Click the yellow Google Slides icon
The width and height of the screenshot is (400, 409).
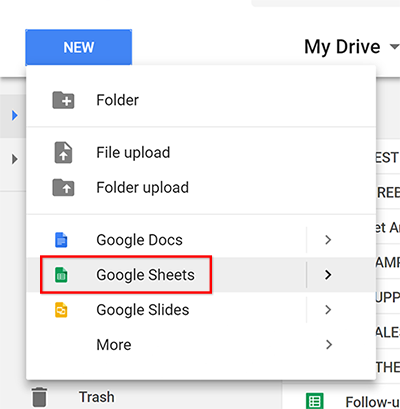tap(61, 310)
